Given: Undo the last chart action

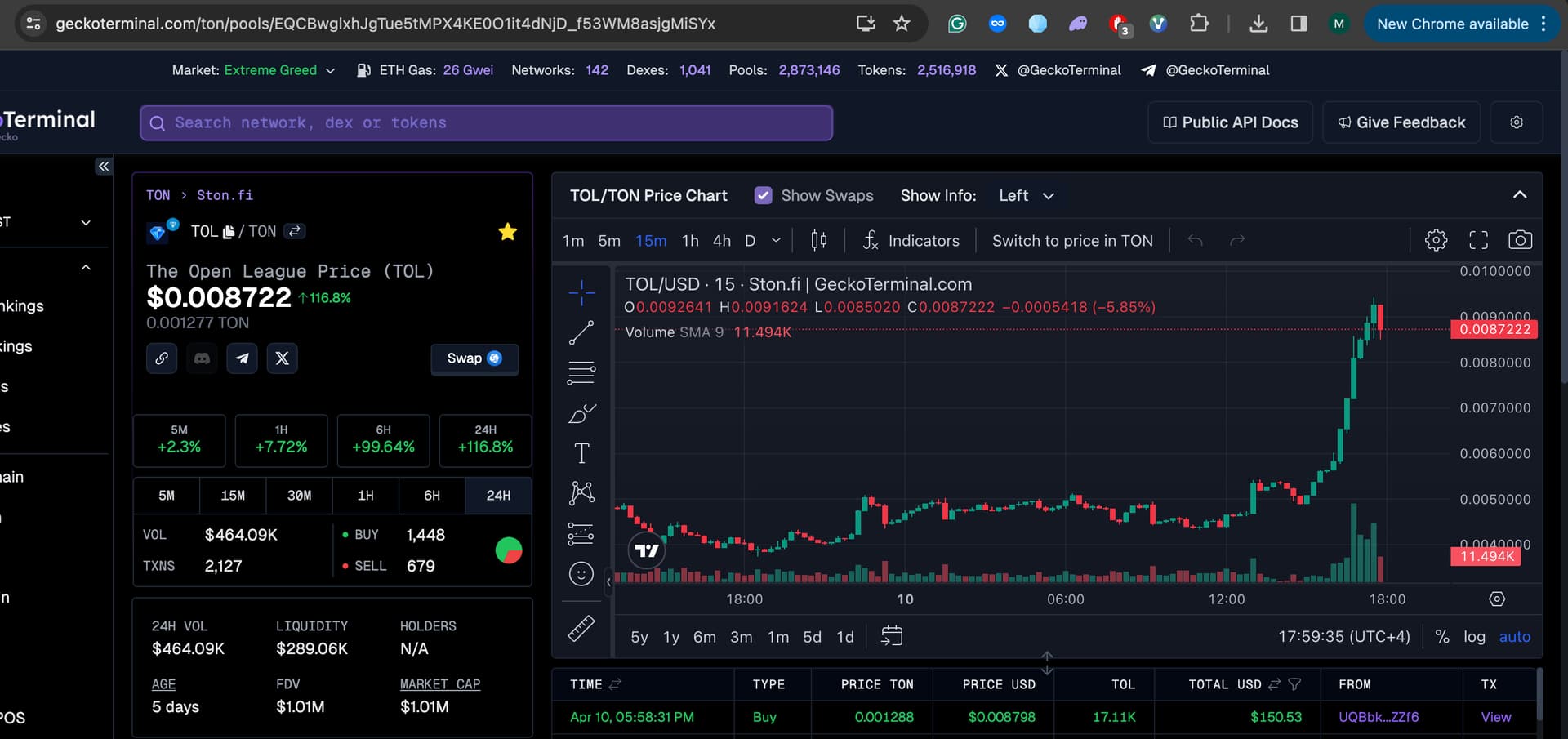Looking at the screenshot, I should point(1196,240).
